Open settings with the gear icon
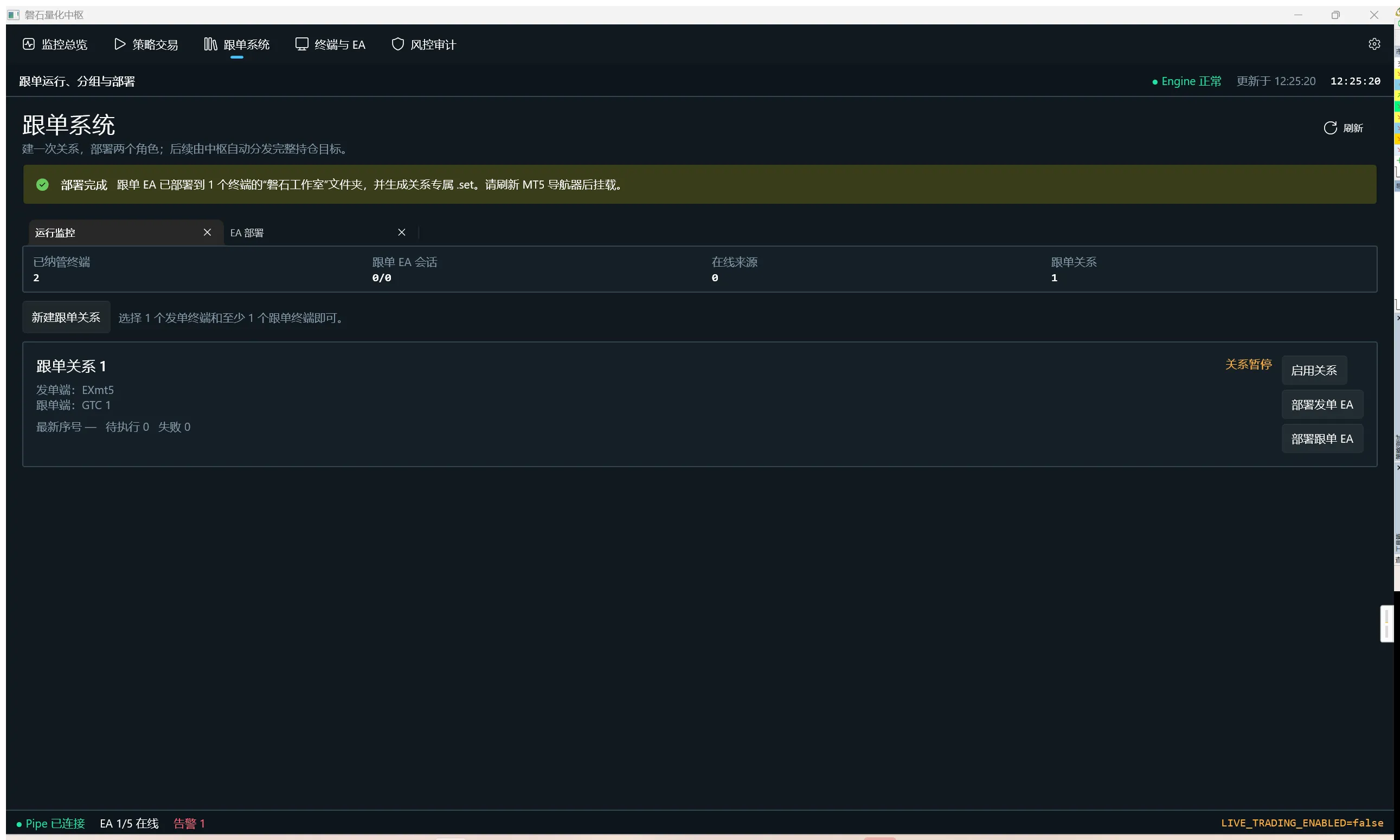 click(1374, 44)
